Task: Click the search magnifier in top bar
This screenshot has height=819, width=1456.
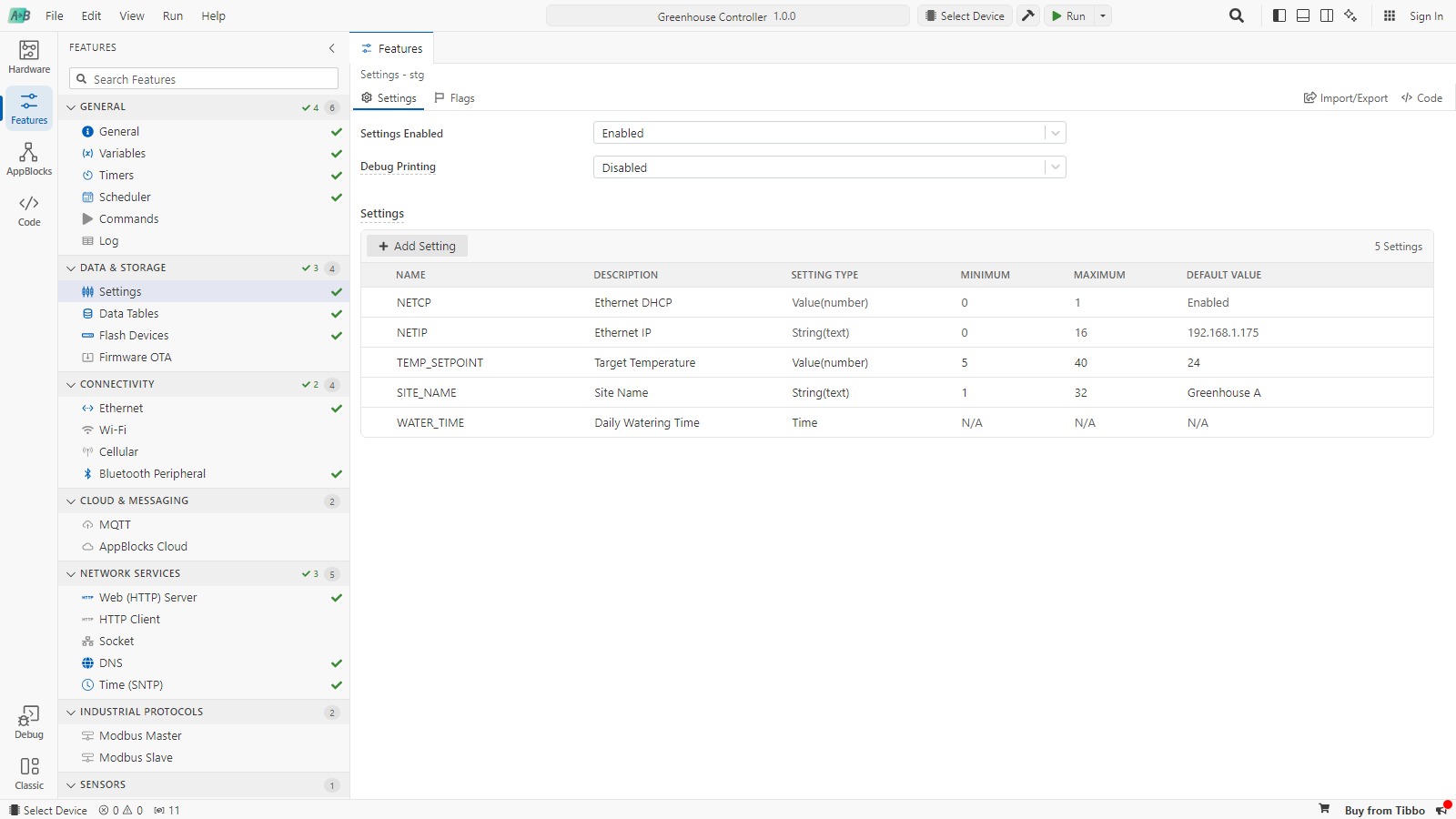Action: click(1237, 15)
